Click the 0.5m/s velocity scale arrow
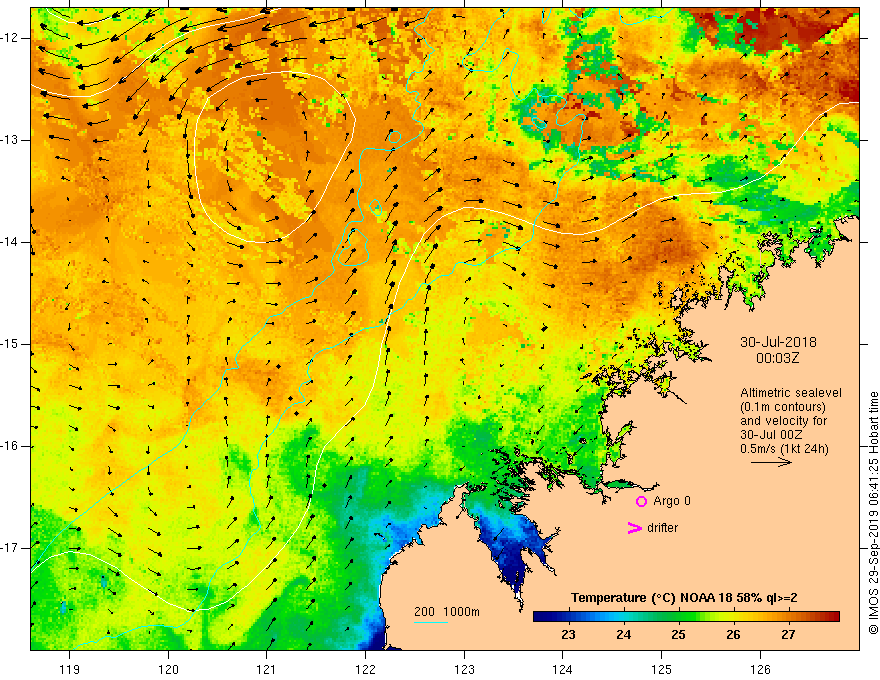 (x=771, y=463)
